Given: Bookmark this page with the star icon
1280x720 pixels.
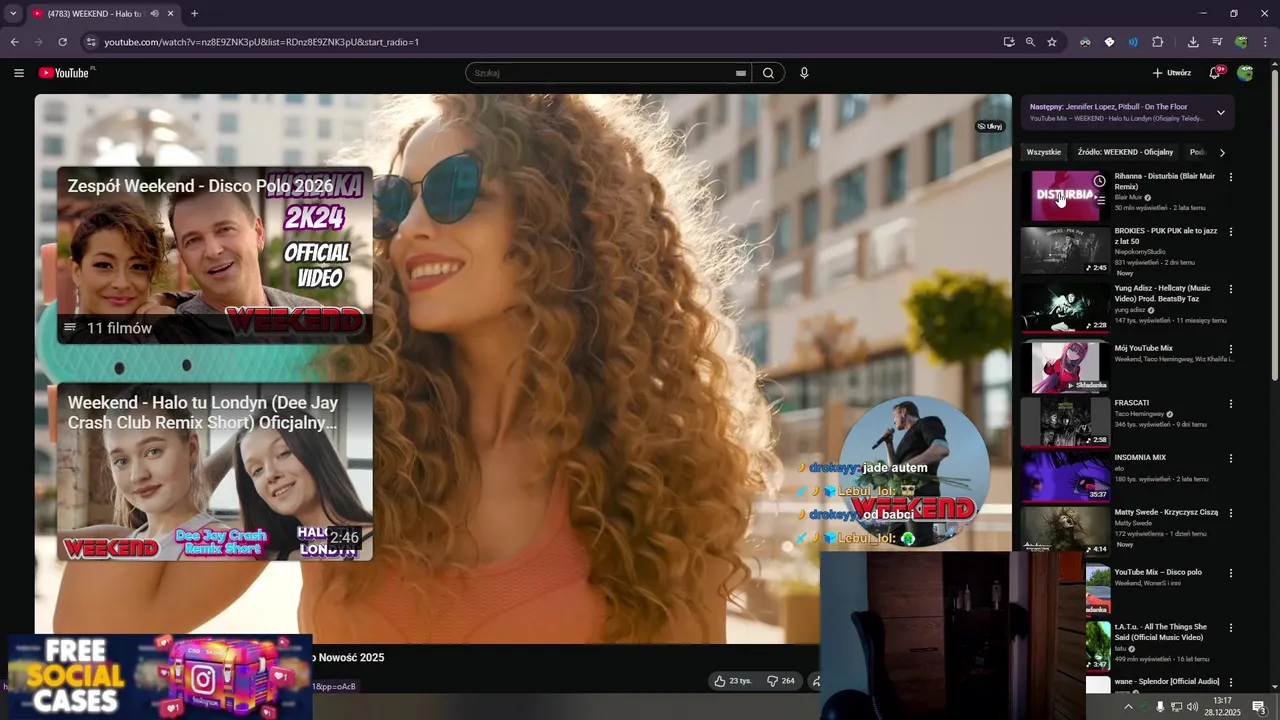Looking at the screenshot, I should click(1052, 42).
